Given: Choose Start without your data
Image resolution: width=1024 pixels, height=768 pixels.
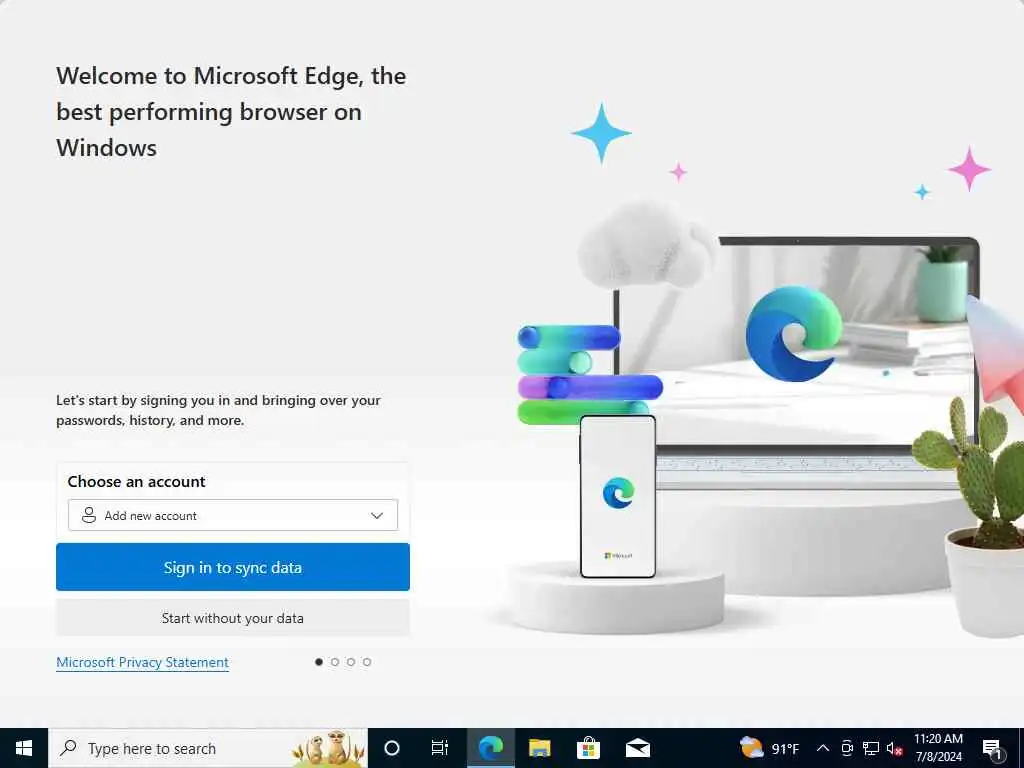Looking at the screenshot, I should [233, 618].
